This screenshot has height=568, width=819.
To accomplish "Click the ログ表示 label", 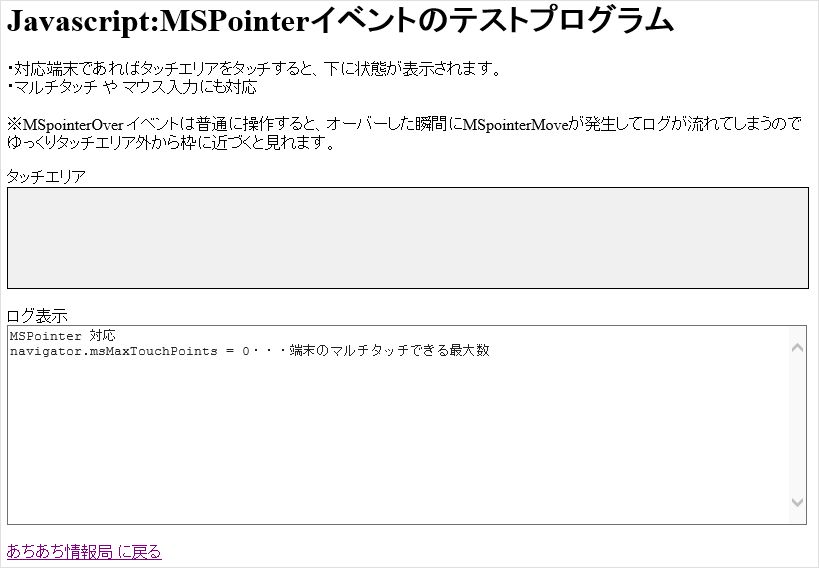I will pyautogui.click(x=37, y=316).
